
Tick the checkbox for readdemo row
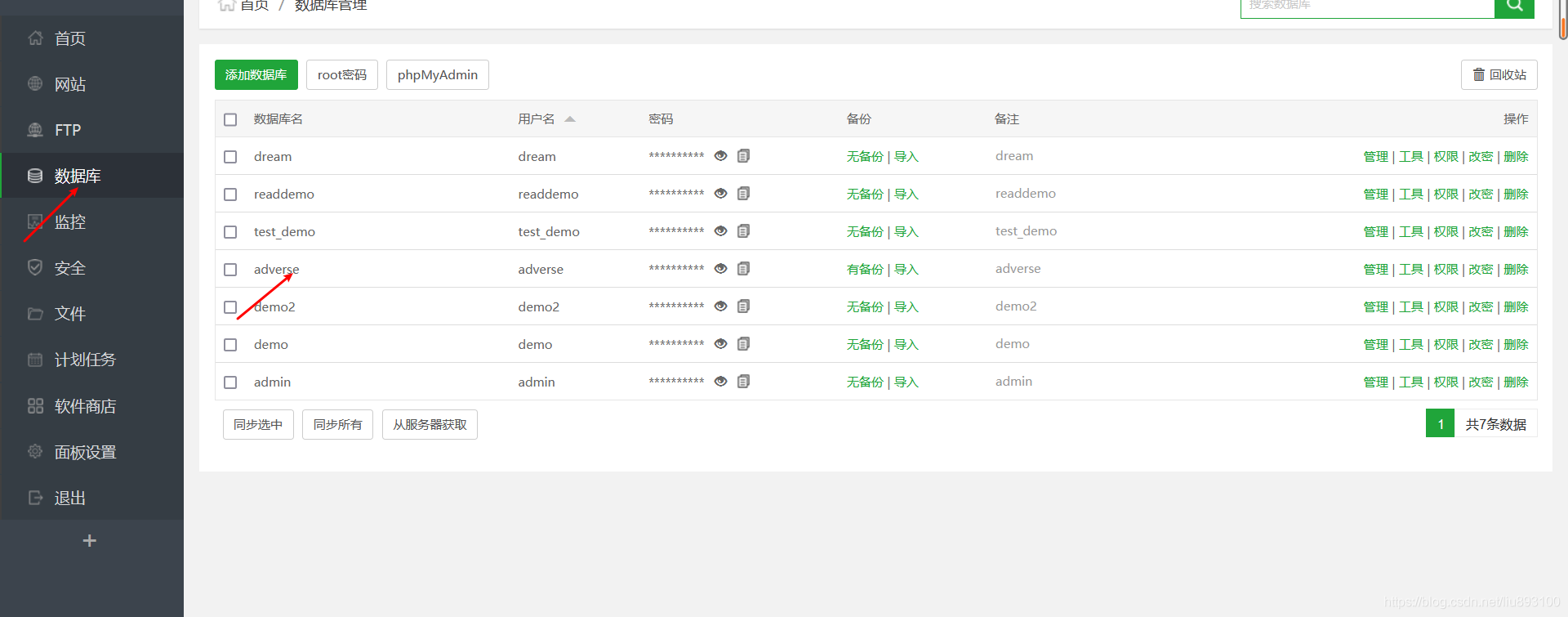tap(230, 194)
